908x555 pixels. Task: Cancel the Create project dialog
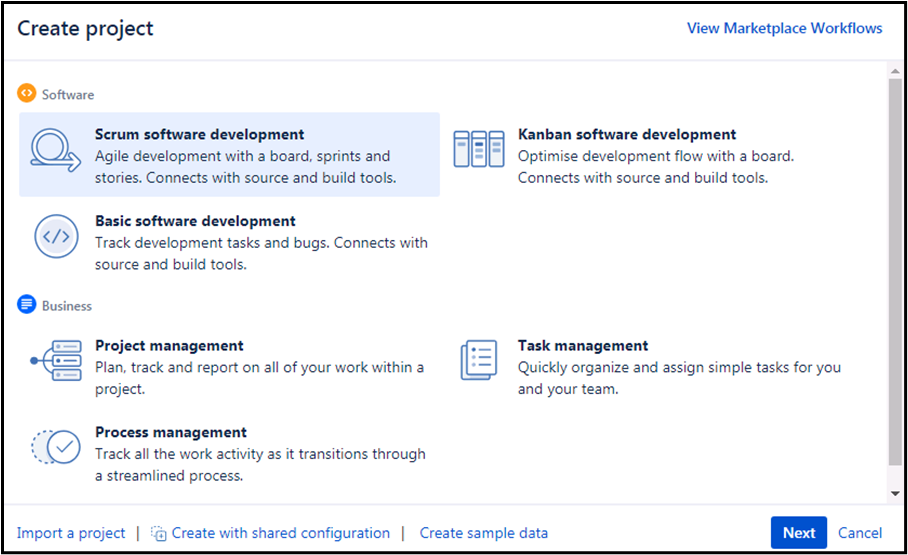pos(860,533)
